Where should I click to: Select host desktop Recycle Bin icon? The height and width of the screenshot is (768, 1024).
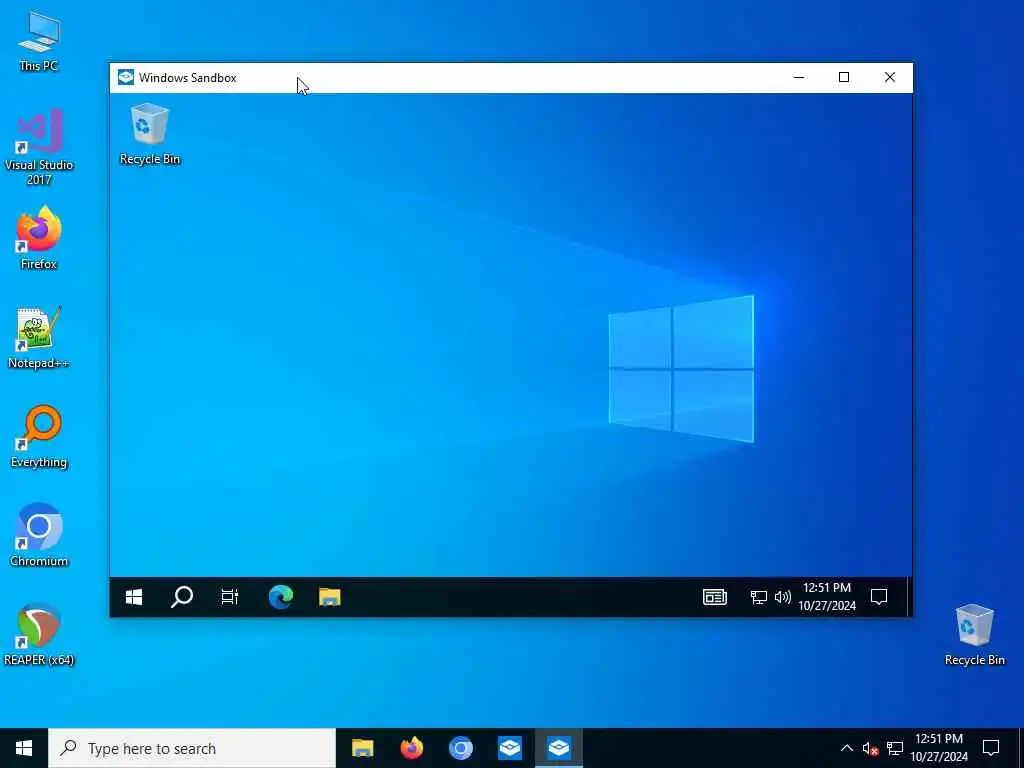pos(974,635)
